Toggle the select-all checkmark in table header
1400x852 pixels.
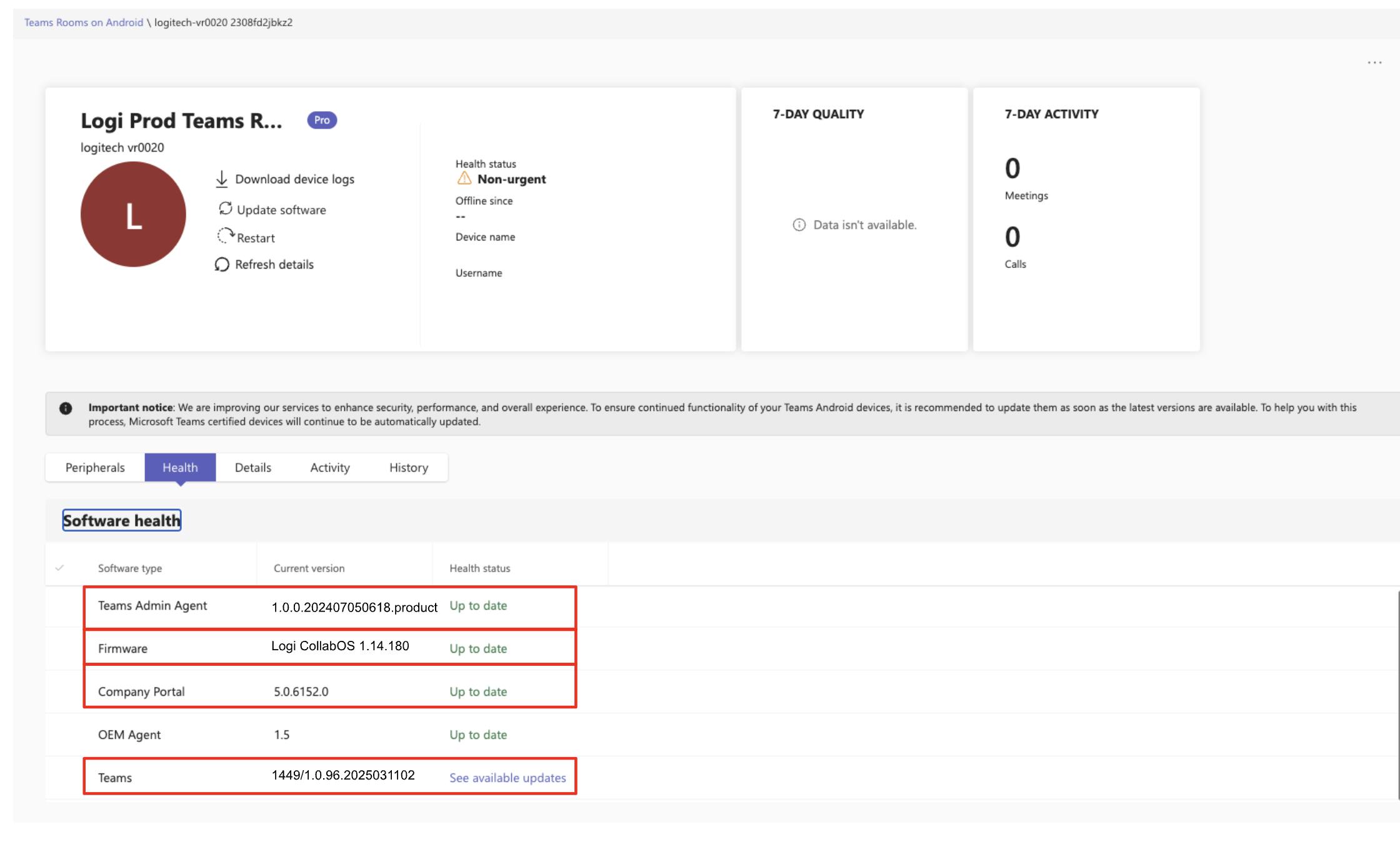[60, 568]
